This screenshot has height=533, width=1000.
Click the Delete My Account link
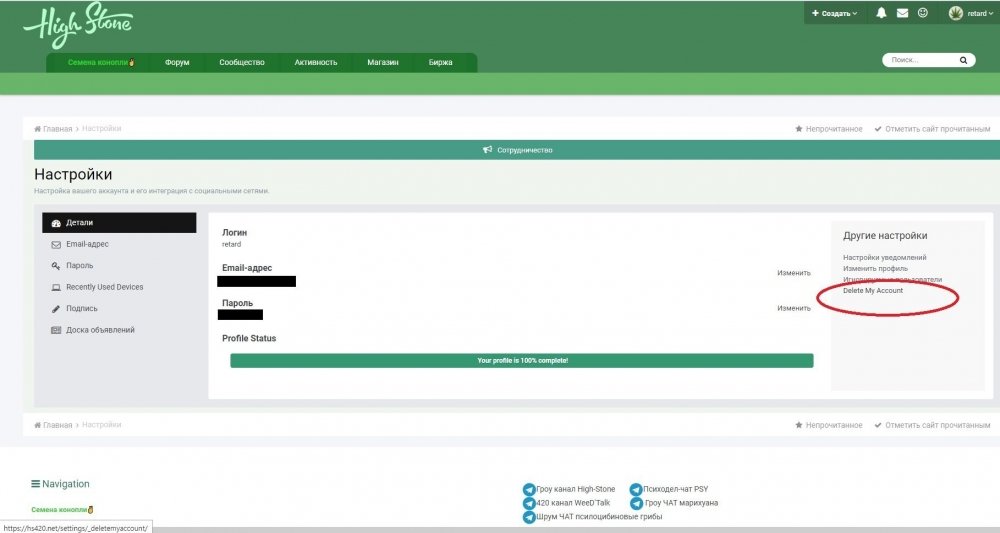pos(872,291)
